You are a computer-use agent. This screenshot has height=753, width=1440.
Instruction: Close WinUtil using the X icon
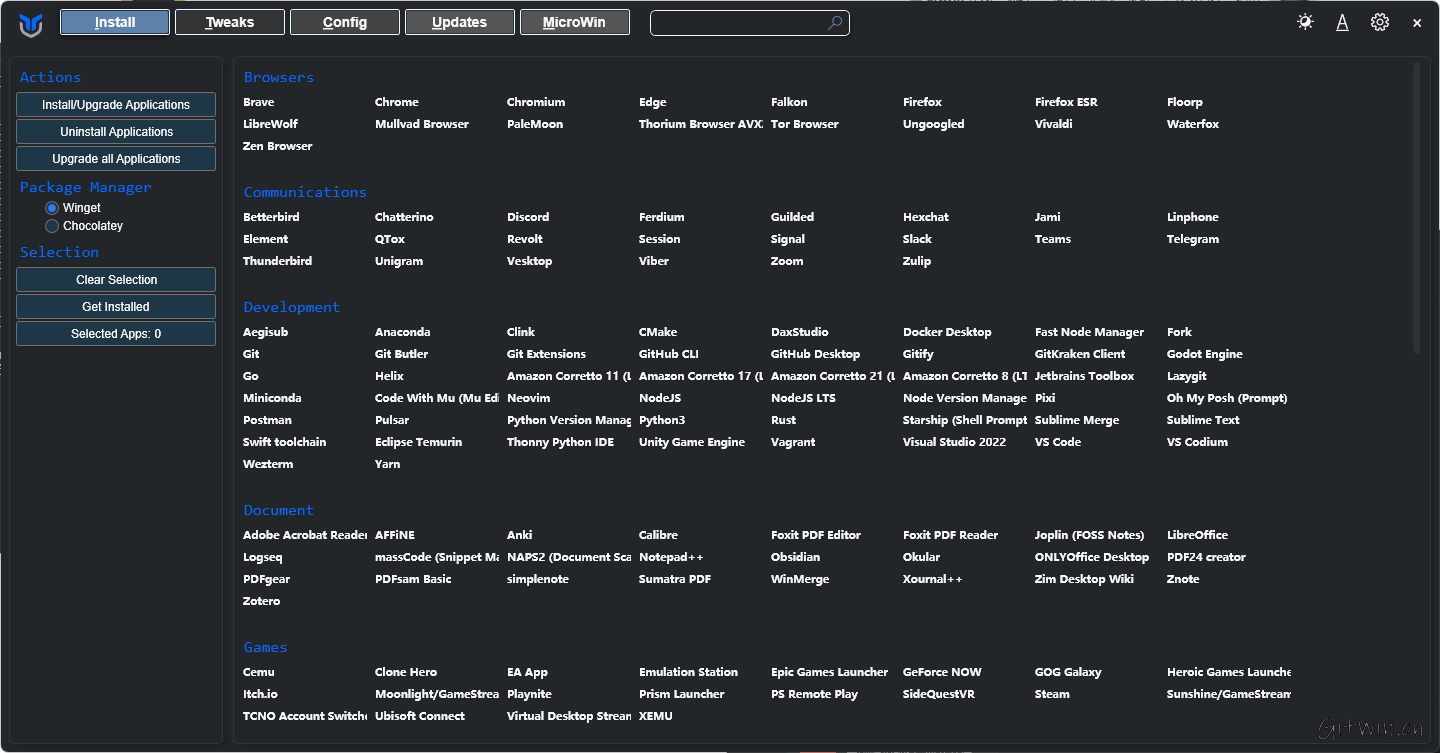pyautogui.click(x=1417, y=23)
